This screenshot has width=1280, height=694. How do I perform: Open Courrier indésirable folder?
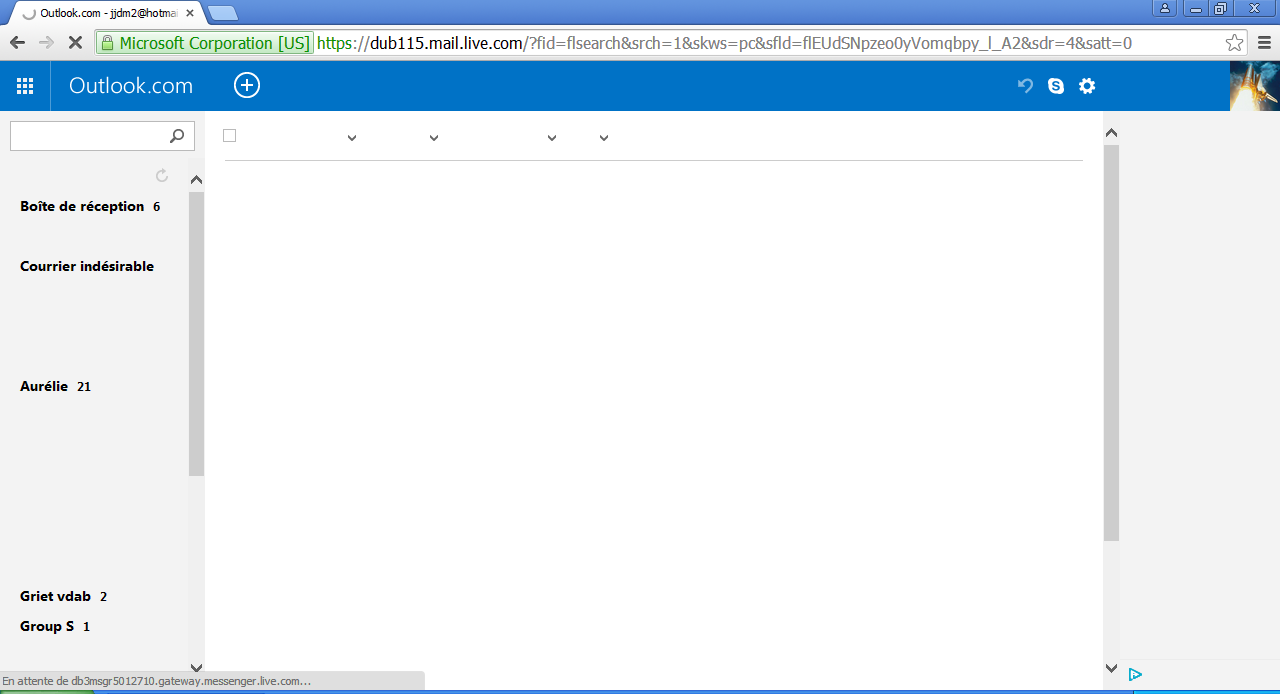tap(87, 266)
